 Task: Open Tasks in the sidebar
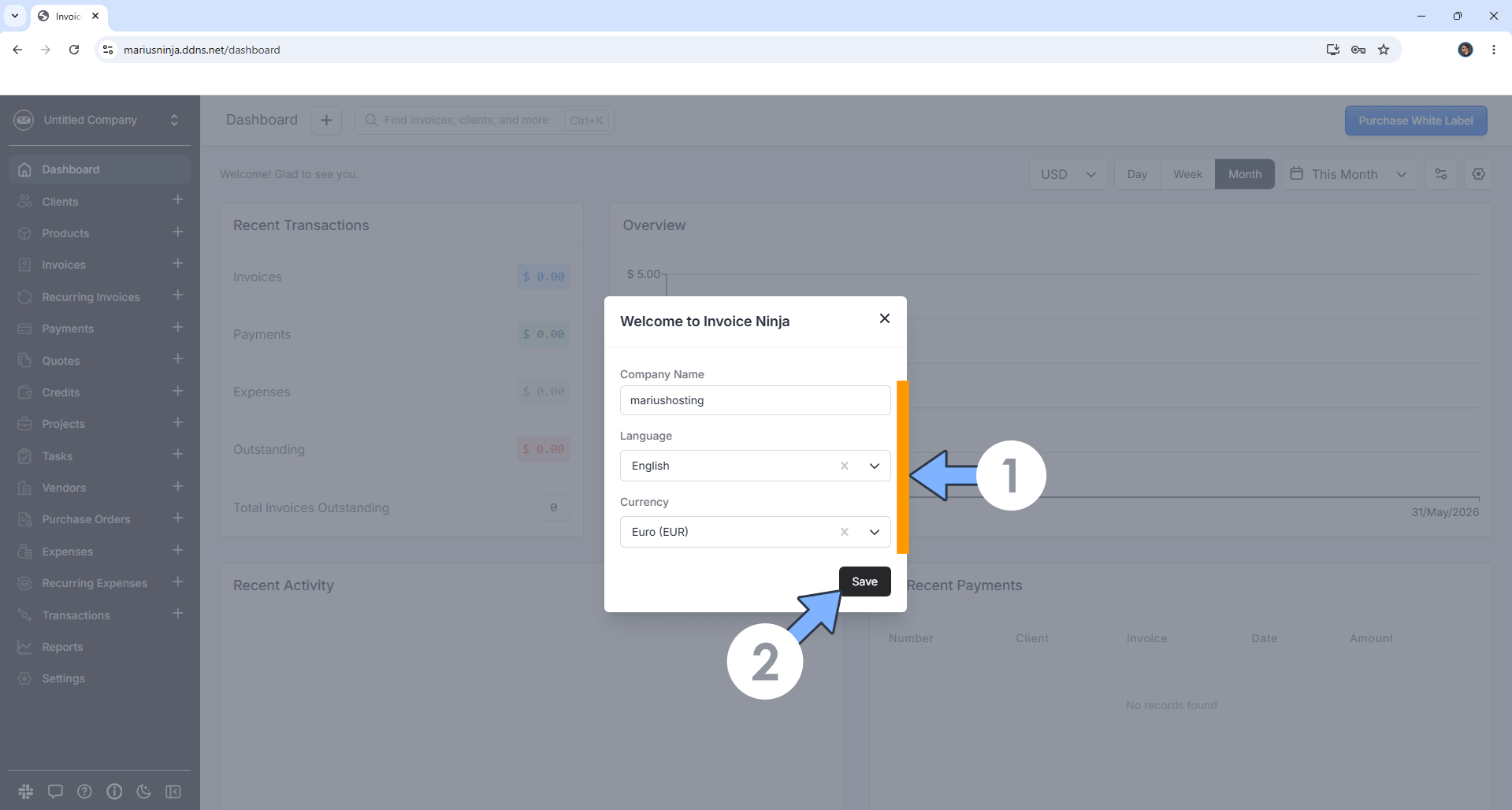(57, 456)
